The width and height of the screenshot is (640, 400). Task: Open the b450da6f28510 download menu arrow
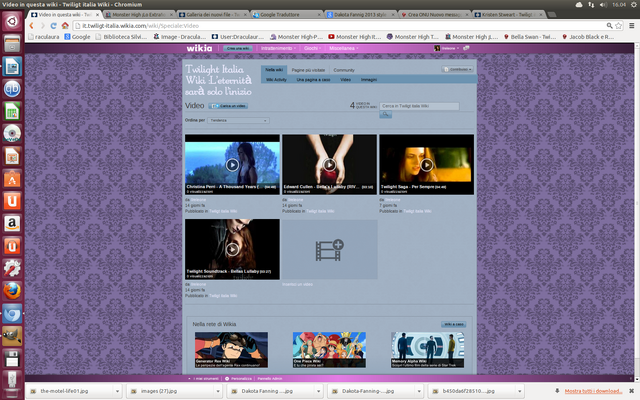pyautogui.click(x=520, y=391)
